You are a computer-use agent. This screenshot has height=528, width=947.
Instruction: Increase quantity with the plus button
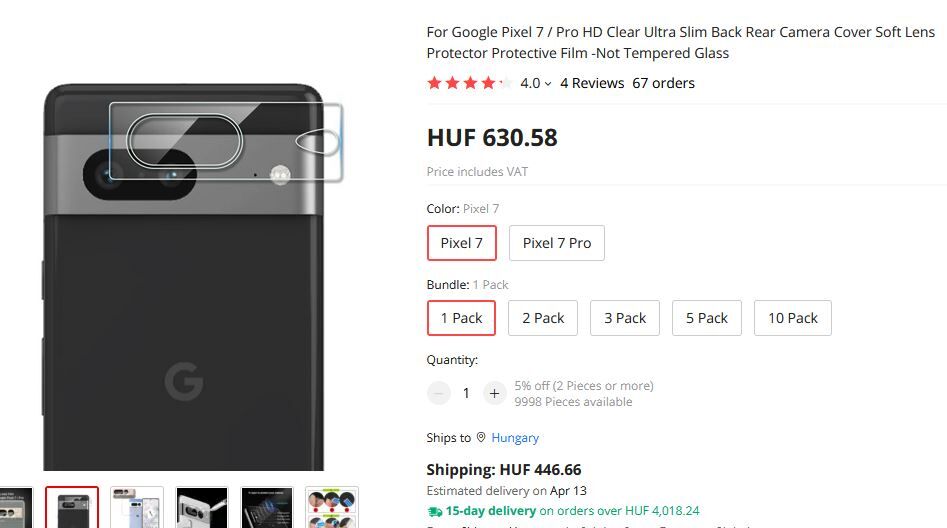pyautogui.click(x=494, y=393)
